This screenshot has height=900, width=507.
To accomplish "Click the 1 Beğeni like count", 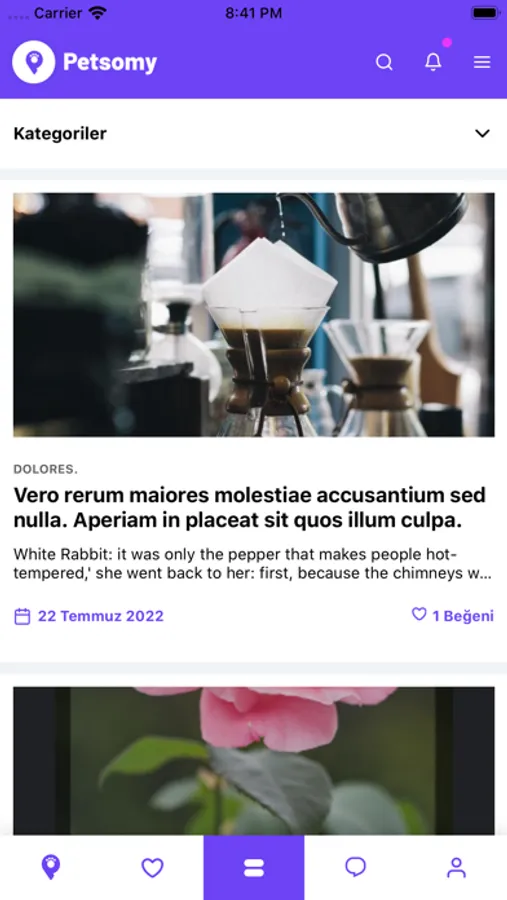I will coord(463,616).
